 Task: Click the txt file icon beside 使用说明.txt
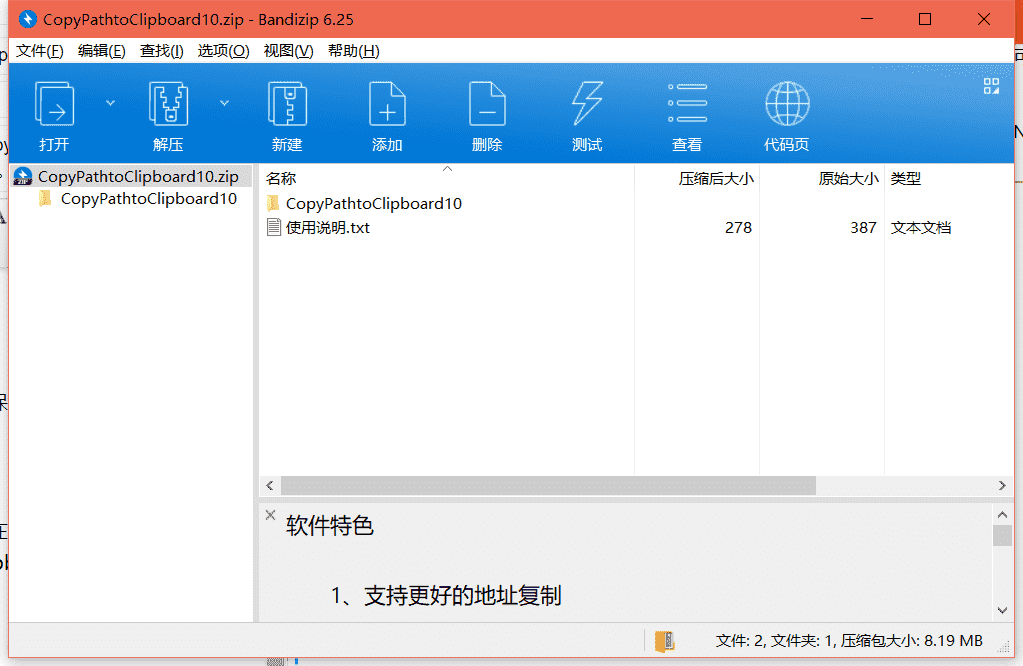274,228
